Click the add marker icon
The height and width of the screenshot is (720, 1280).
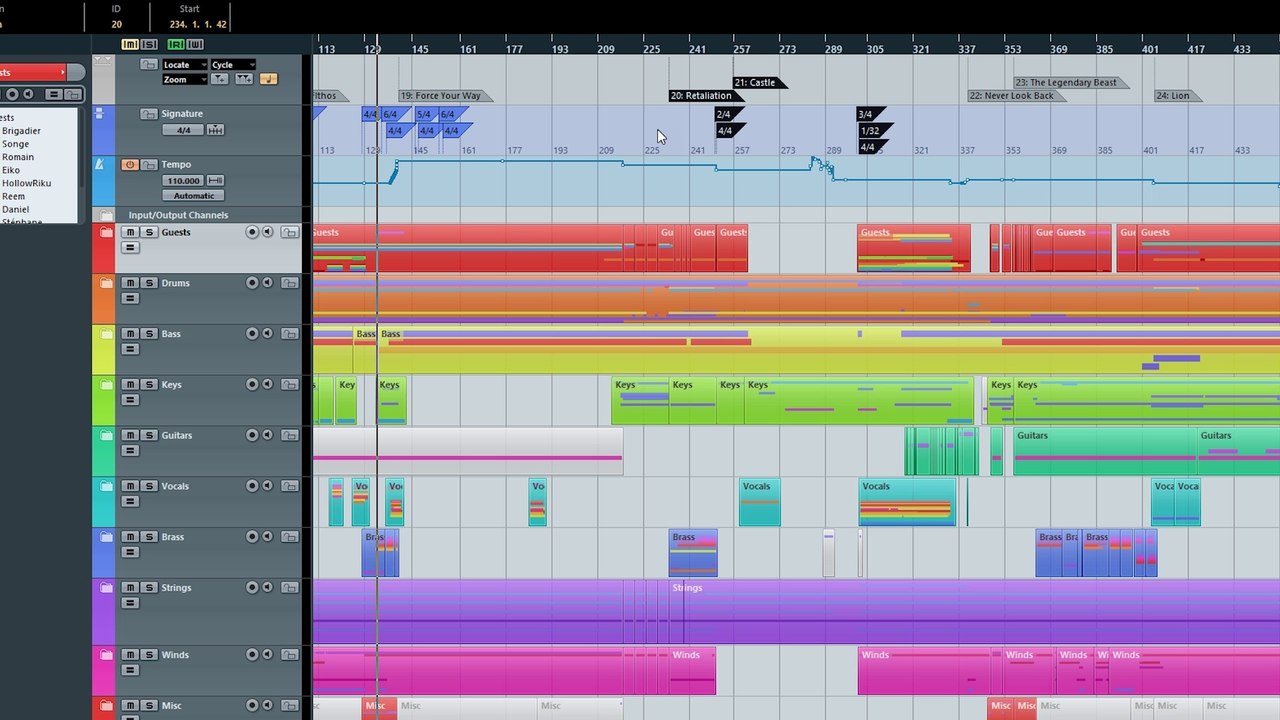(x=220, y=79)
